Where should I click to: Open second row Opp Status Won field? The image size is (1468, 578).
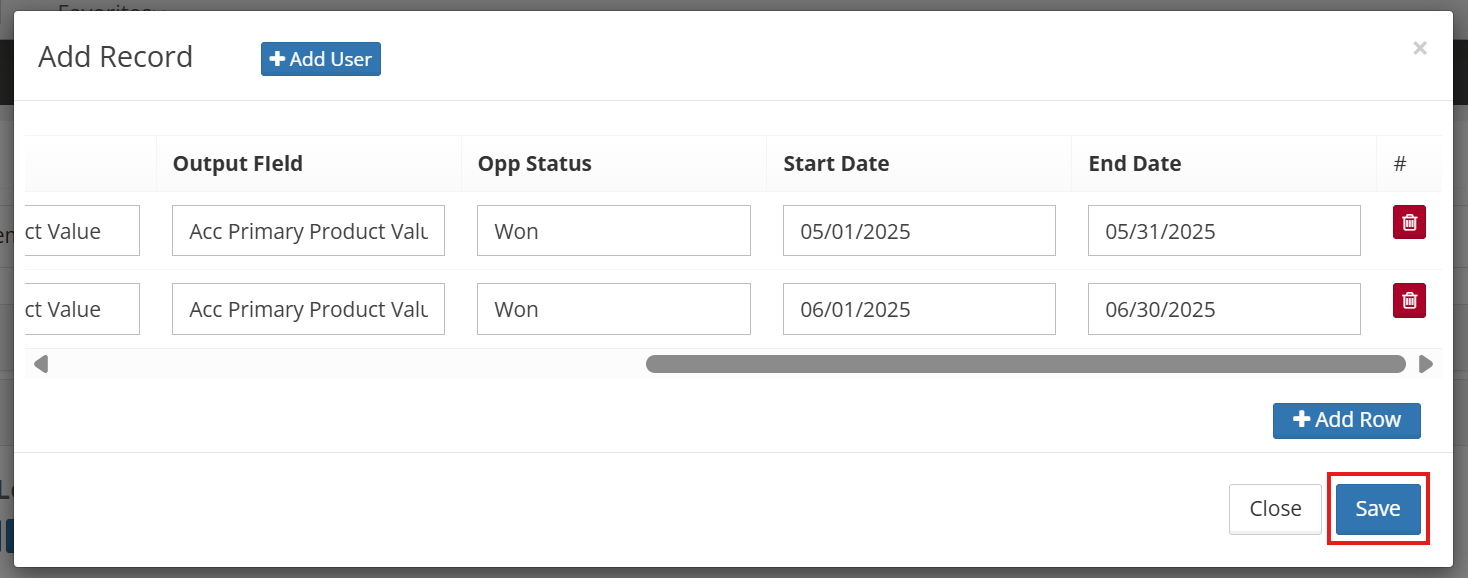pyautogui.click(x=613, y=309)
